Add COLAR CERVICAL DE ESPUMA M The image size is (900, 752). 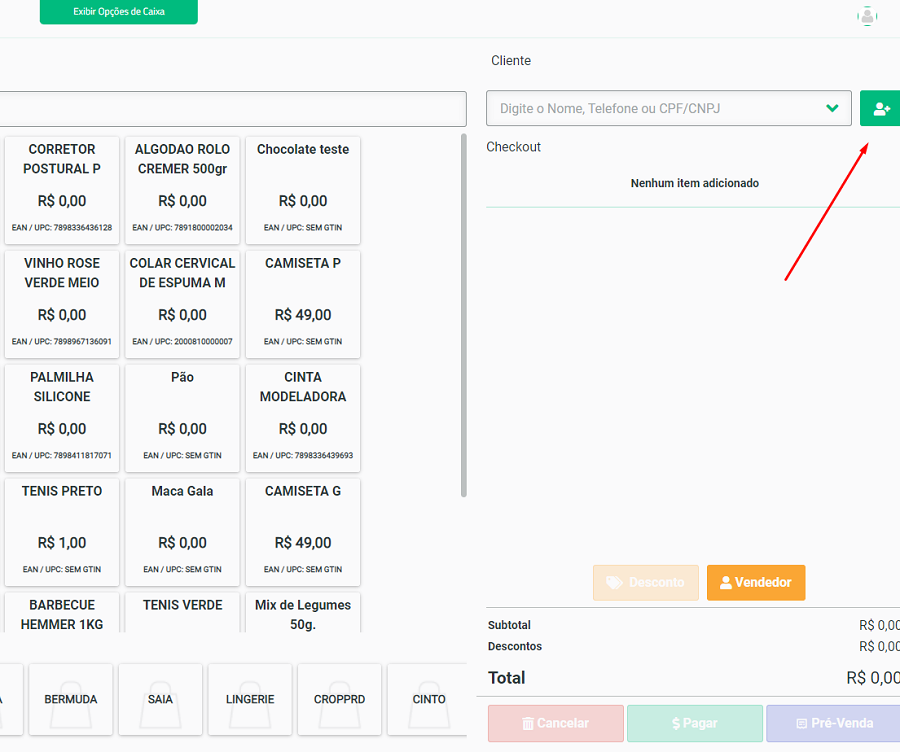(183, 304)
